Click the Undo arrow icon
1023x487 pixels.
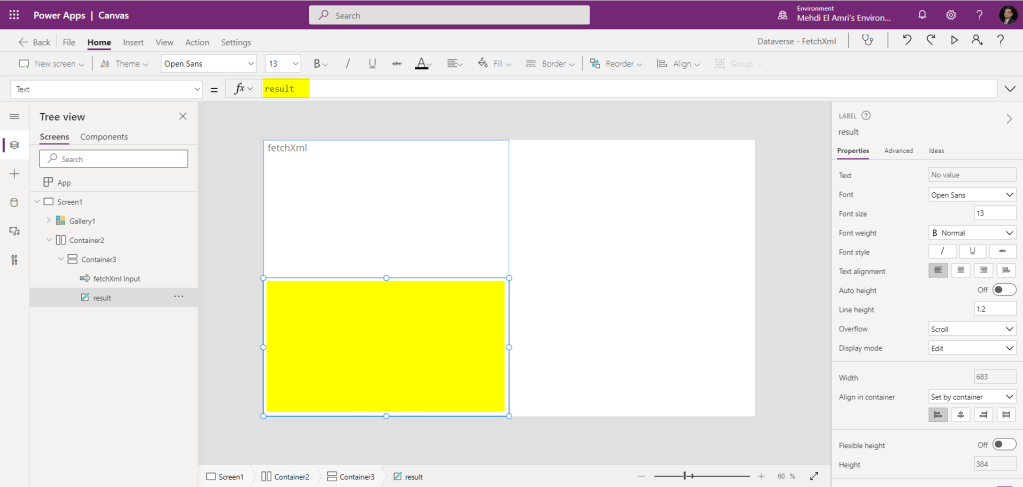tap(906, 40)
